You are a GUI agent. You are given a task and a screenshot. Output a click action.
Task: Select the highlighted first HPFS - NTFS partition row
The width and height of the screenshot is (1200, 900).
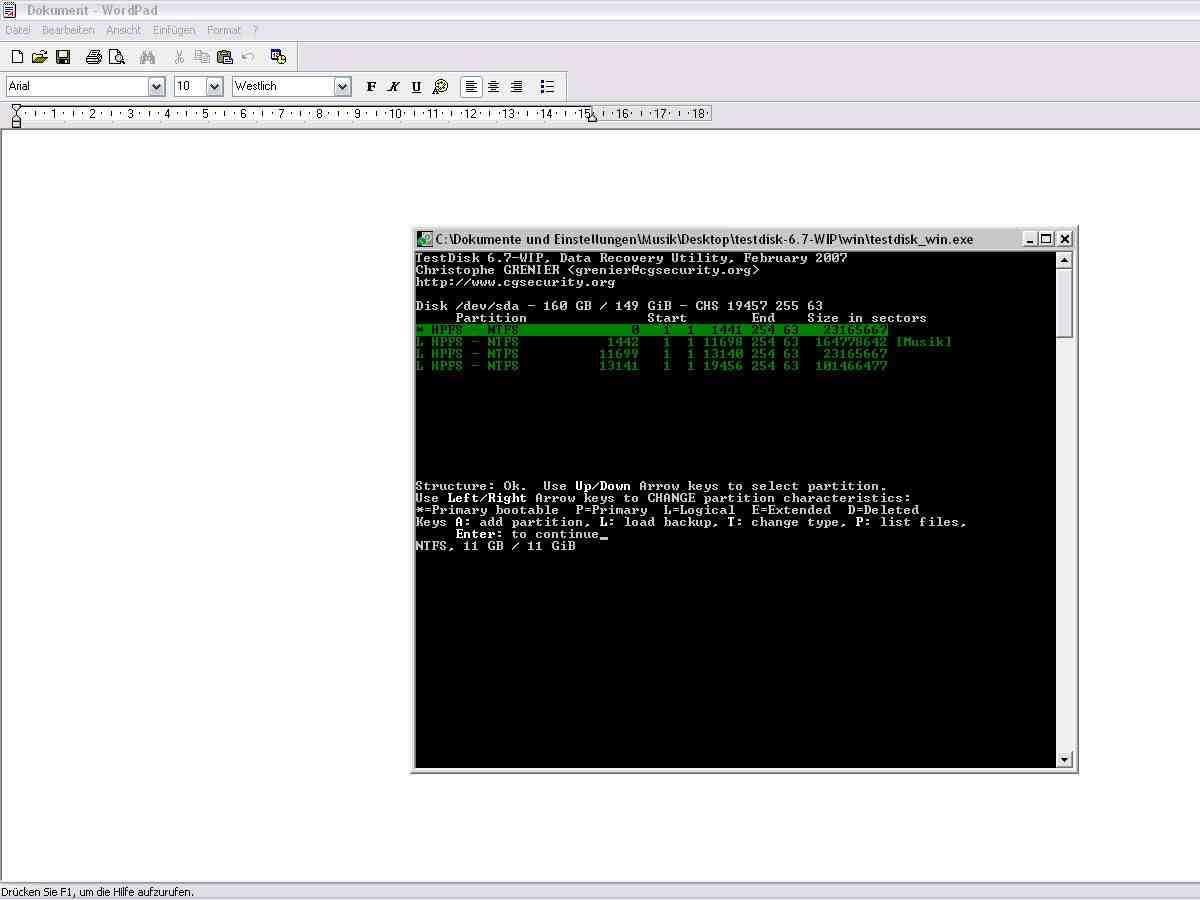pyautogui.click(x=652, y=330)
